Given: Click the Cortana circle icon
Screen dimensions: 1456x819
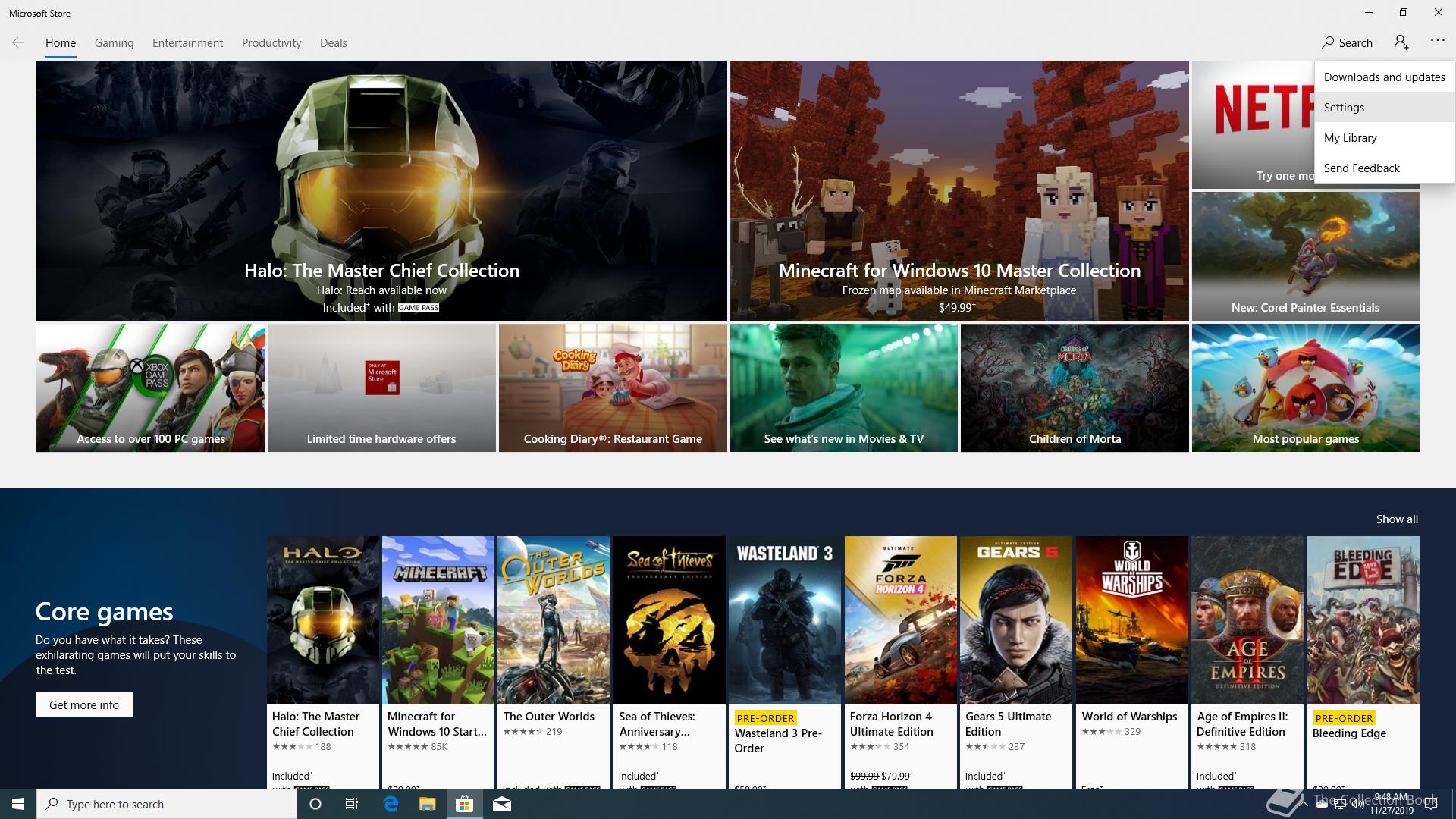Looking at the screenshot, I should coord(315,804).
